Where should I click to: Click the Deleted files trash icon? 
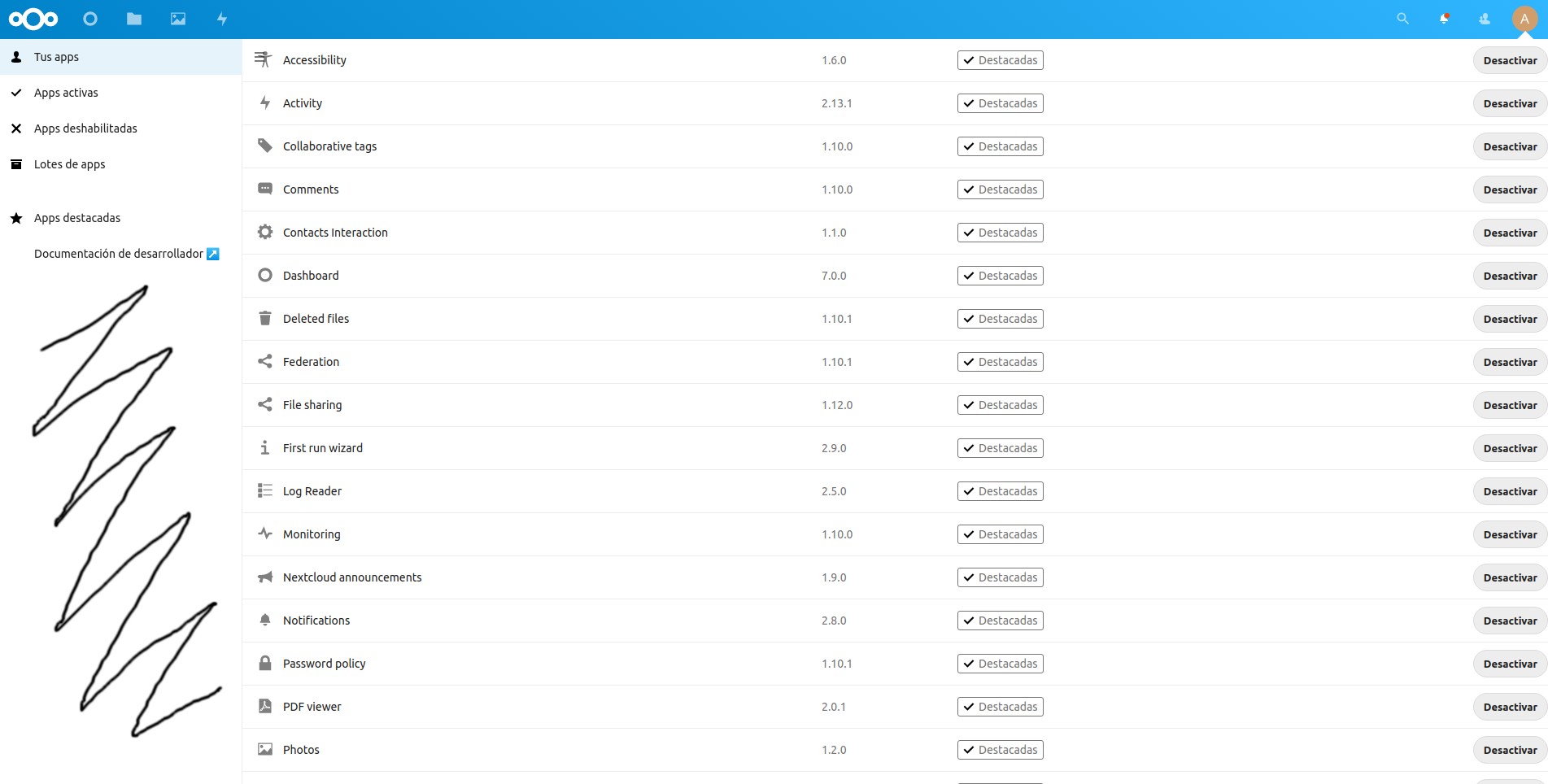coord(265,318)
